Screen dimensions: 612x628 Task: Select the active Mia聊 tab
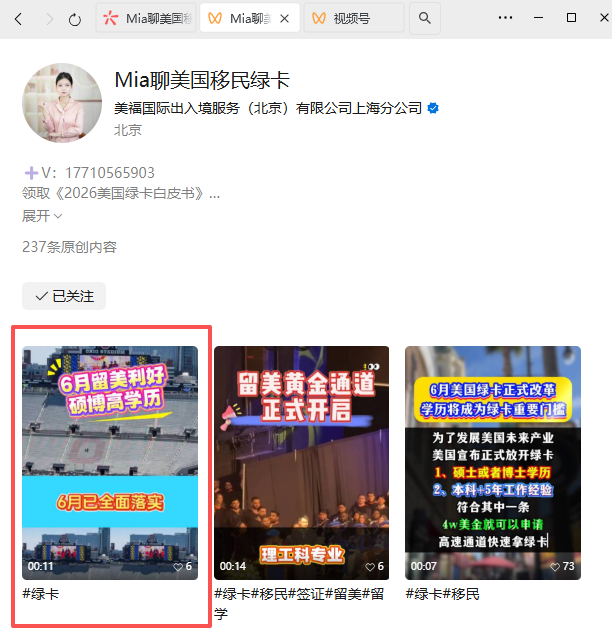point(250,18)
